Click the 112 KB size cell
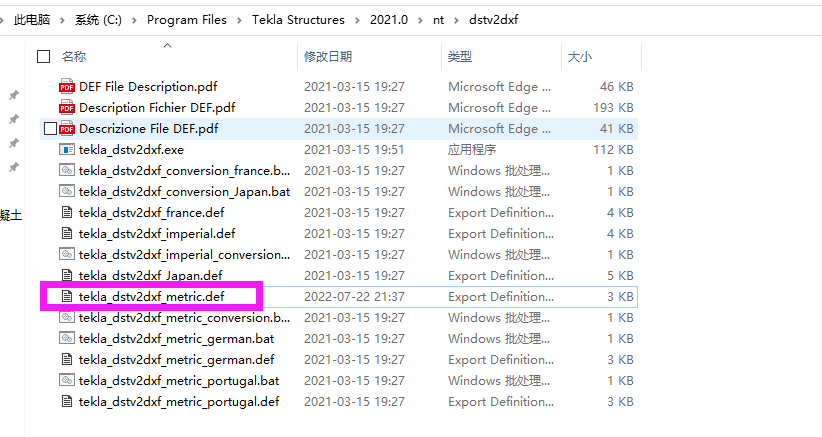The image size is (822, 437). (x=613, y=150)
